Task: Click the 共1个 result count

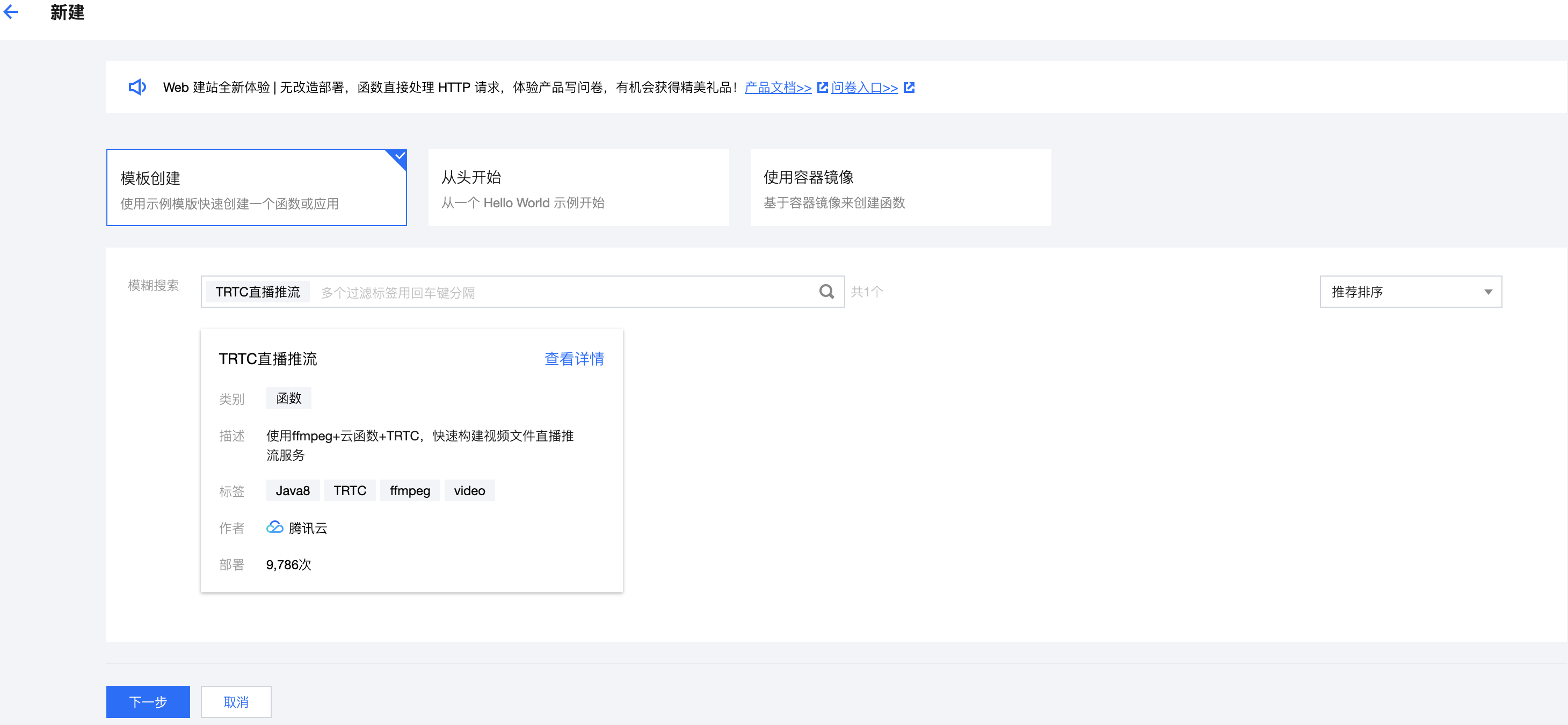Action: 866,292
